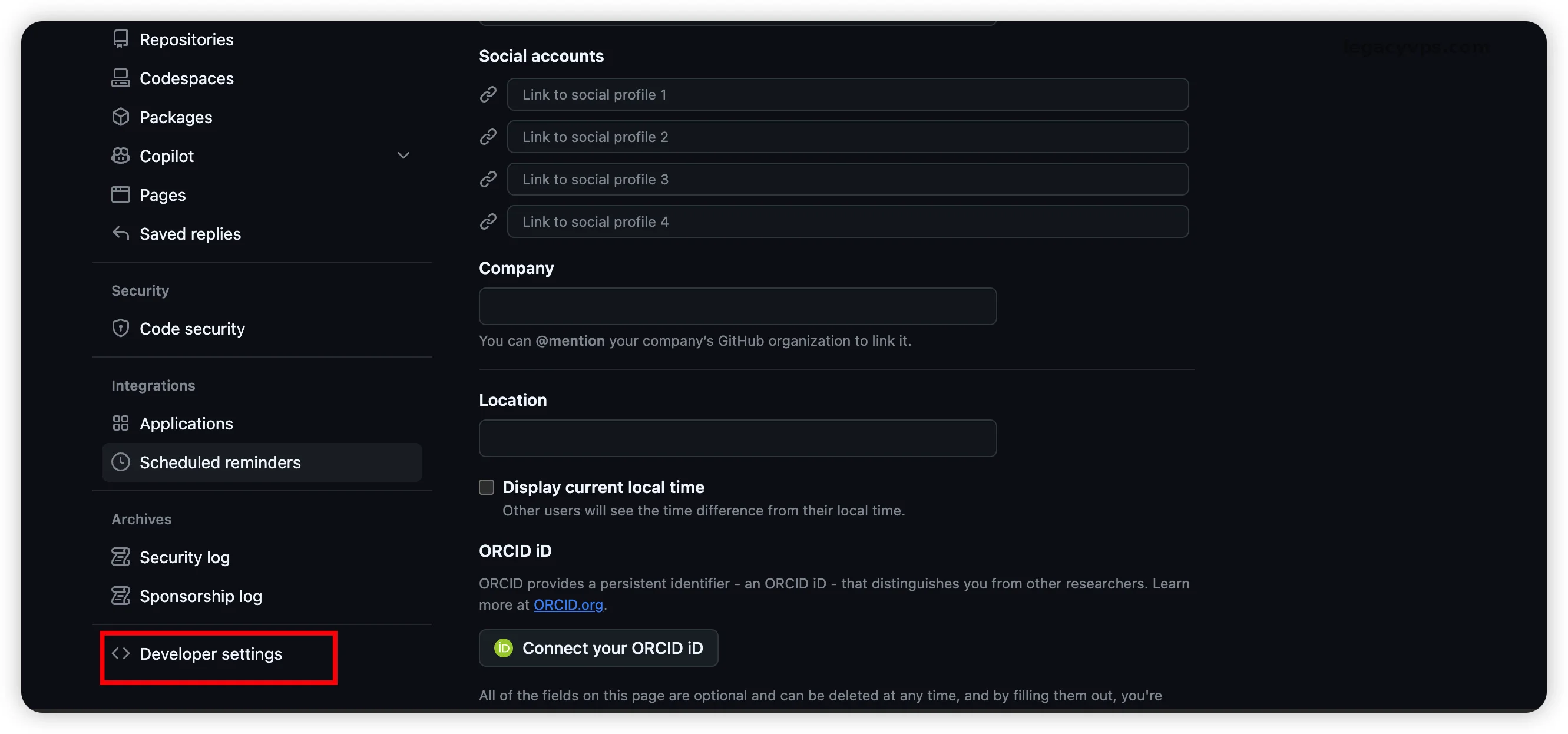Click into the Company input field
This screenshot has width=1568, height=734.
pyautogui.click(x=737, y=306)
